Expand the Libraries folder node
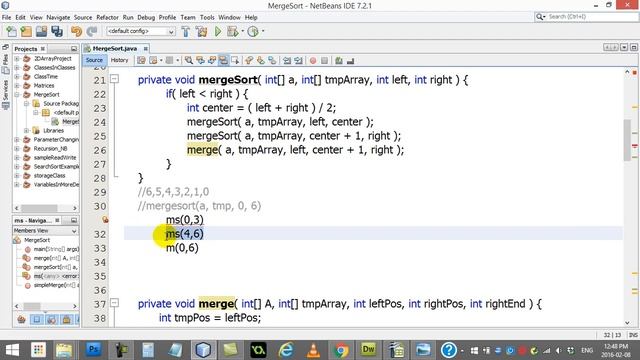 [x=27, y=131]
